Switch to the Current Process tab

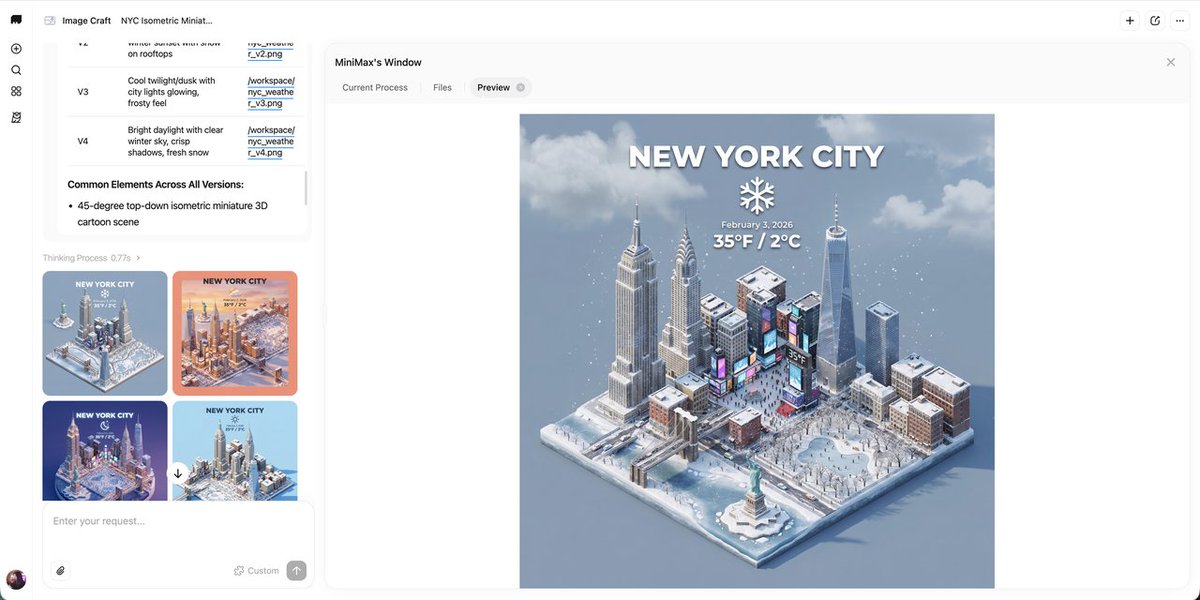coord(375,88)
